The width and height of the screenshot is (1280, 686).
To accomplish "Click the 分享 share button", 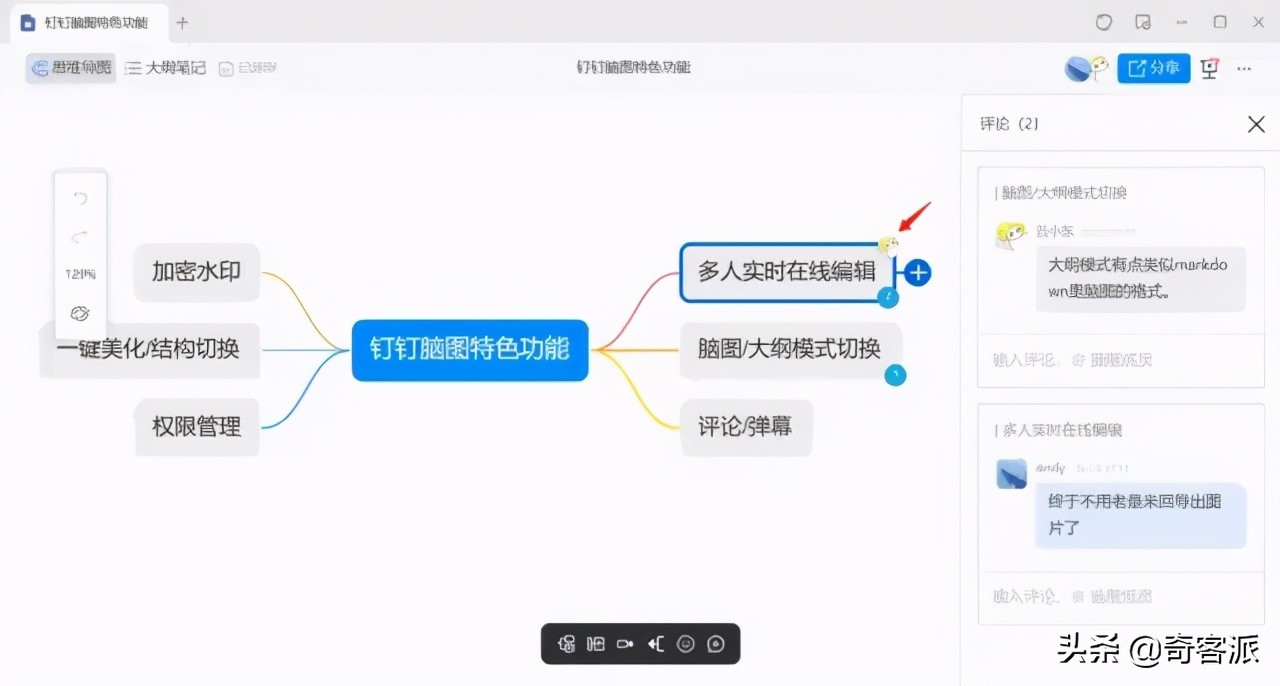I will (x=1154, y=68).
